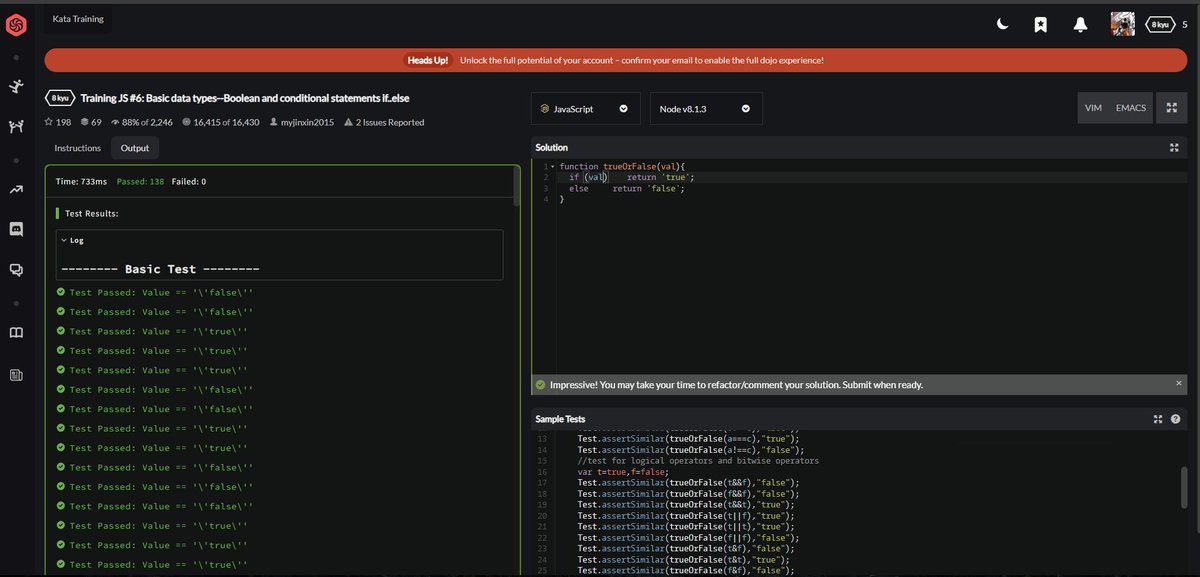This screenshot has height=577, width=1200.
Task: Toggle fullscreen layout button beside EMACS
Action: 1171,108
